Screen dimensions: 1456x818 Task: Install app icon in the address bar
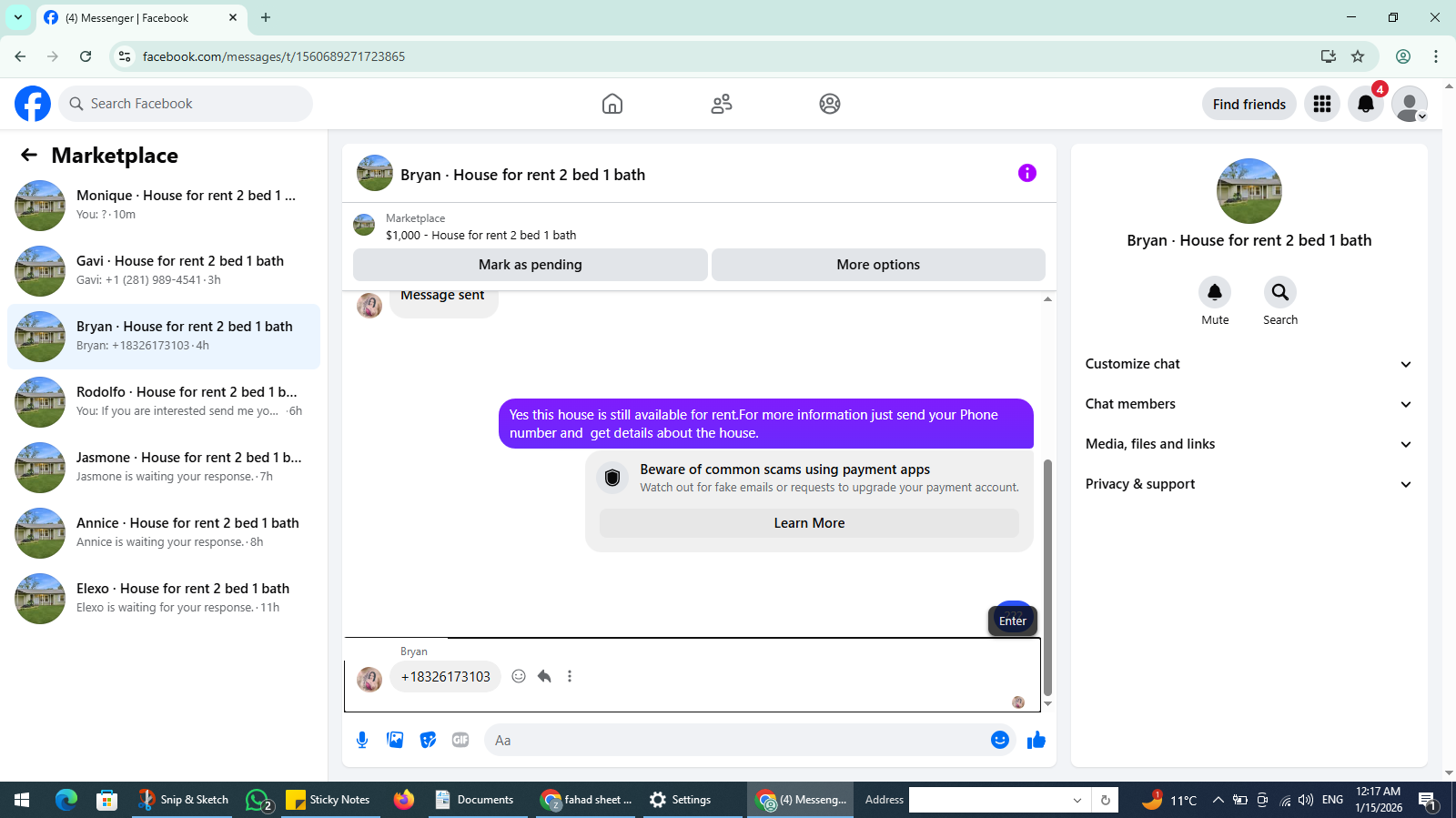1329,56
